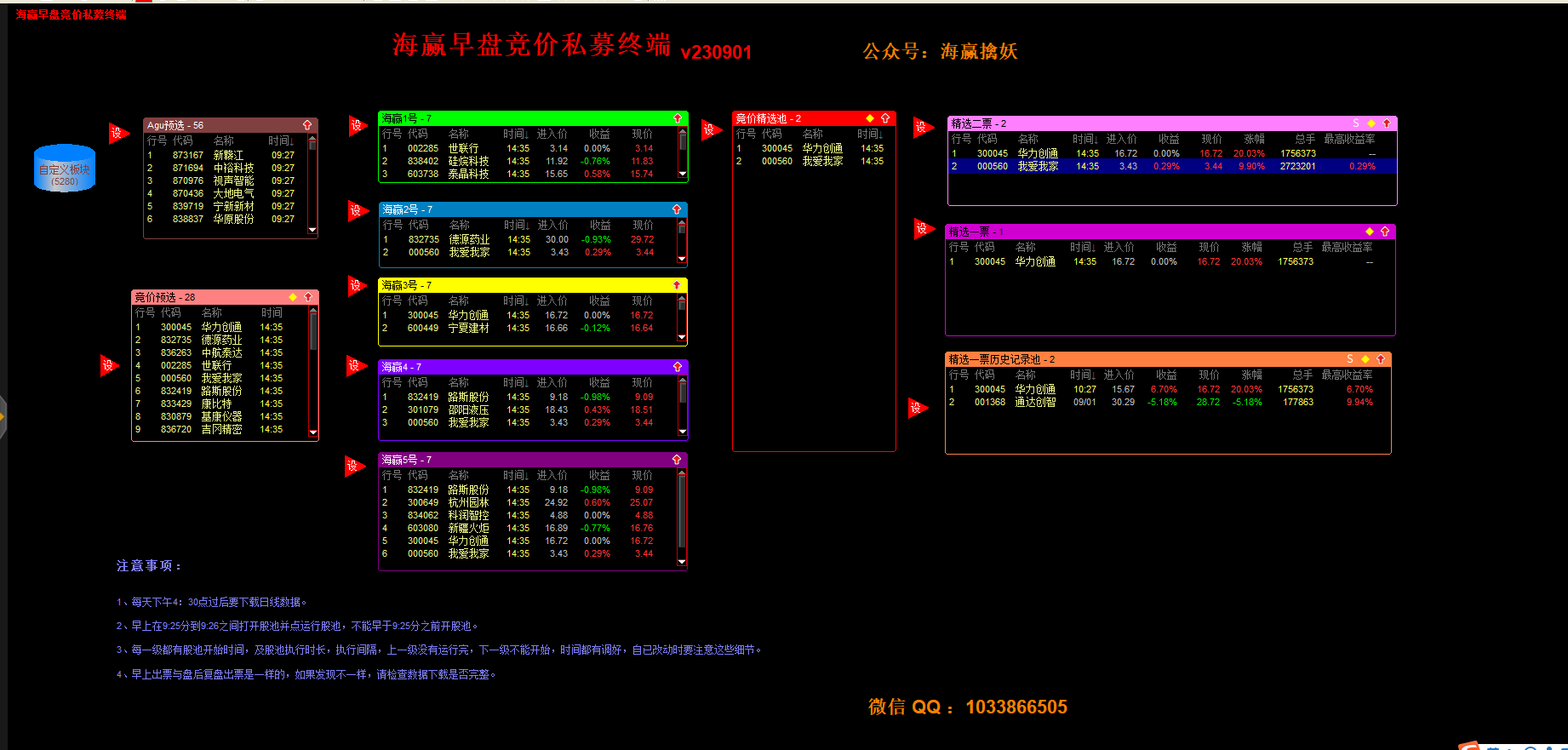The width and height of the screenshot is (1568, 750).
Task: Click red 设 flag beside Agu预选 panel
Action: click(117, 133)
